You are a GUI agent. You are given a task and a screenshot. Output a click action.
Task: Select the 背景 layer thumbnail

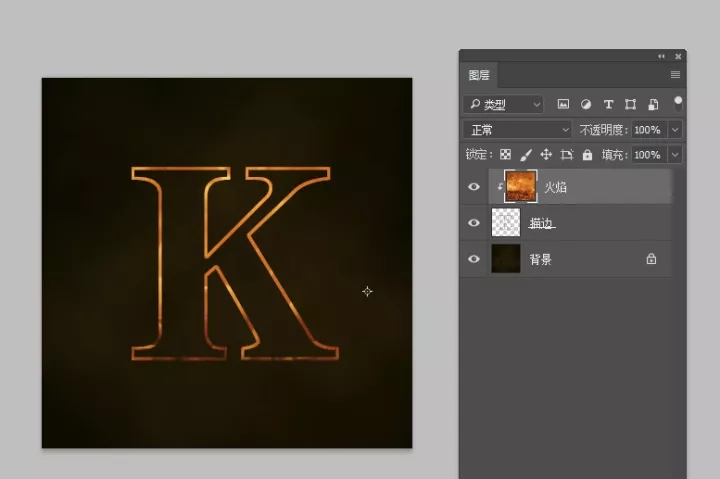tap(506, 259)
